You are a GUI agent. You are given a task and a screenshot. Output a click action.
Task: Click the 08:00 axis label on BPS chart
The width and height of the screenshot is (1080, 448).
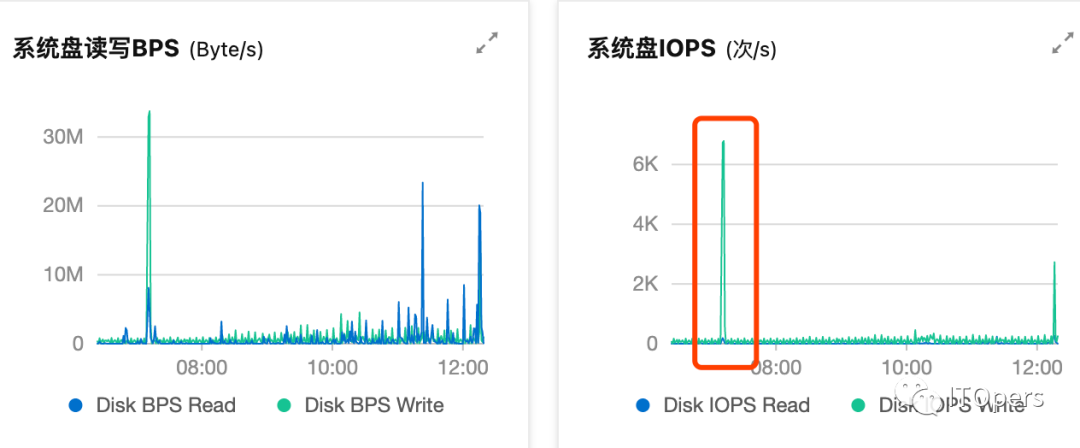click(x=205, y=366)
